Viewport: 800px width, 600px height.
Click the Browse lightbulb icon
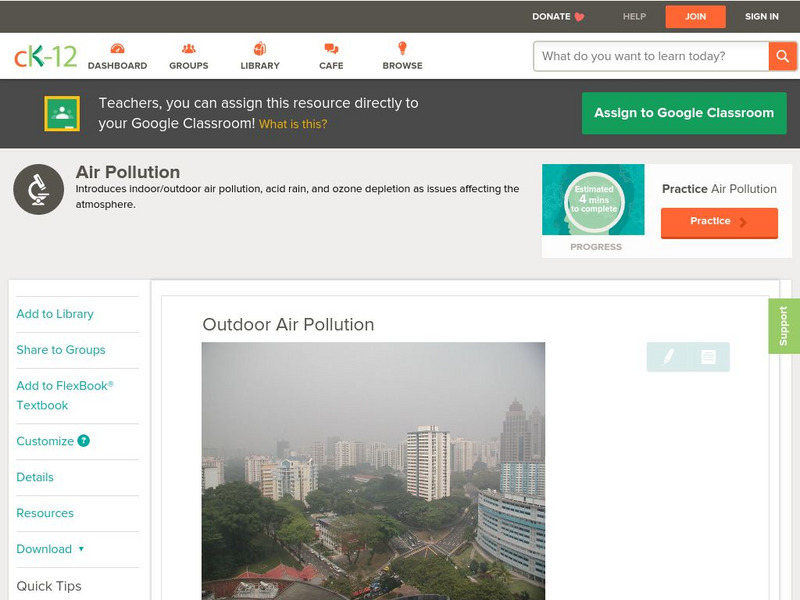[402, 49]
